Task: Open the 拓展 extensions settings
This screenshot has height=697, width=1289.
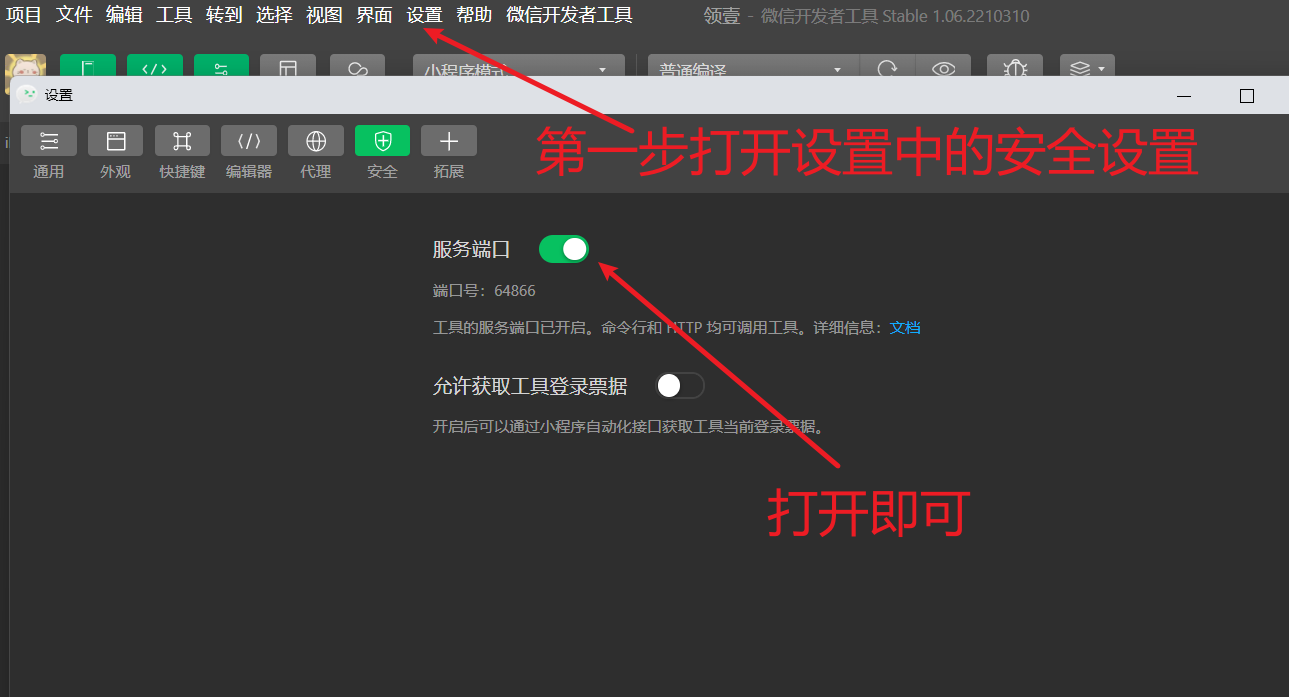Action: click(448, 141)
